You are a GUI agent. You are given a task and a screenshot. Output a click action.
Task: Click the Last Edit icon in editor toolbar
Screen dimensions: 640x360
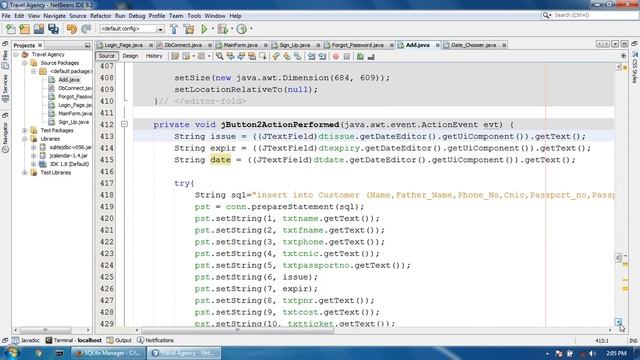click(x=175, y=56)
